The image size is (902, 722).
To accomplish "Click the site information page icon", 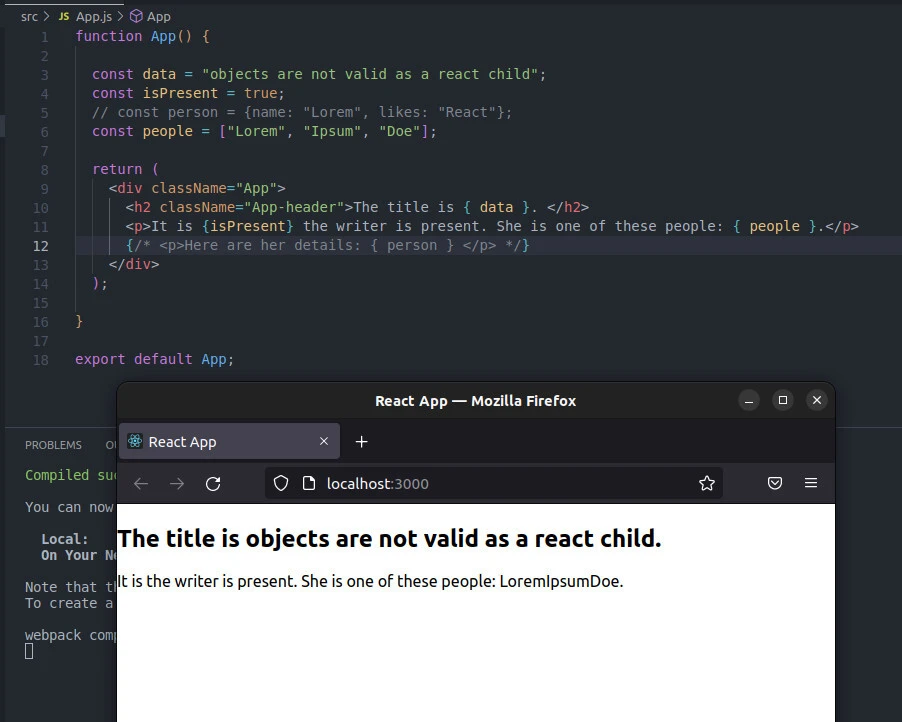I will pos(307,484).
